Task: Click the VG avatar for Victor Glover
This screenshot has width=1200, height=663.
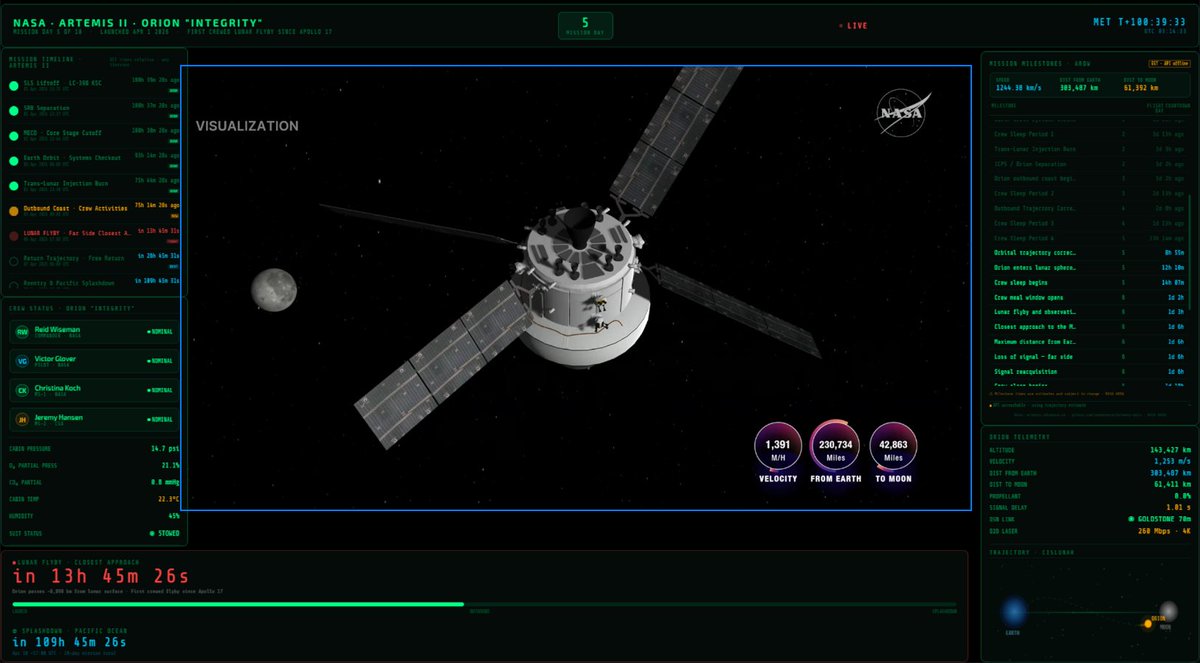Action: pos(21,362)
